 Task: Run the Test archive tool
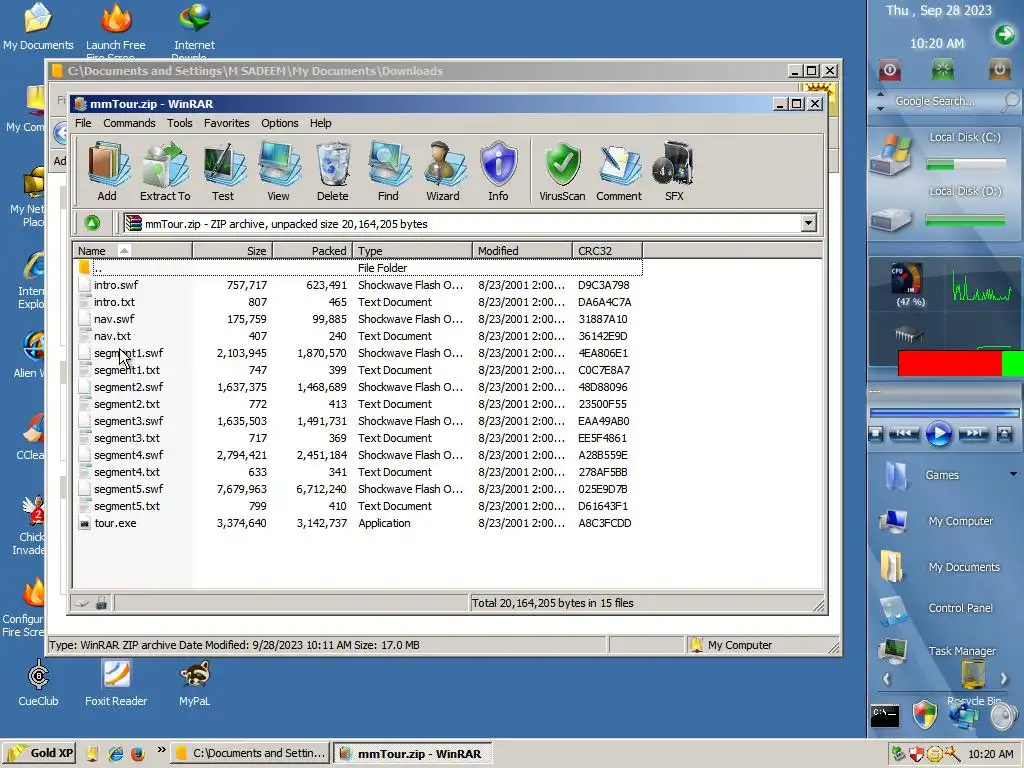point(223,171)
